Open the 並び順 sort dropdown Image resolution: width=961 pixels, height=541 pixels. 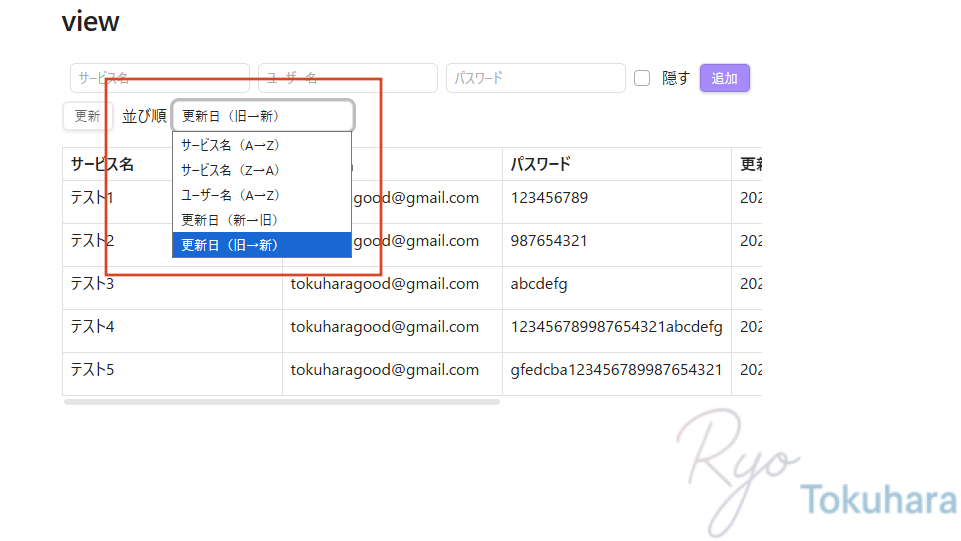[x=263, y=116]
